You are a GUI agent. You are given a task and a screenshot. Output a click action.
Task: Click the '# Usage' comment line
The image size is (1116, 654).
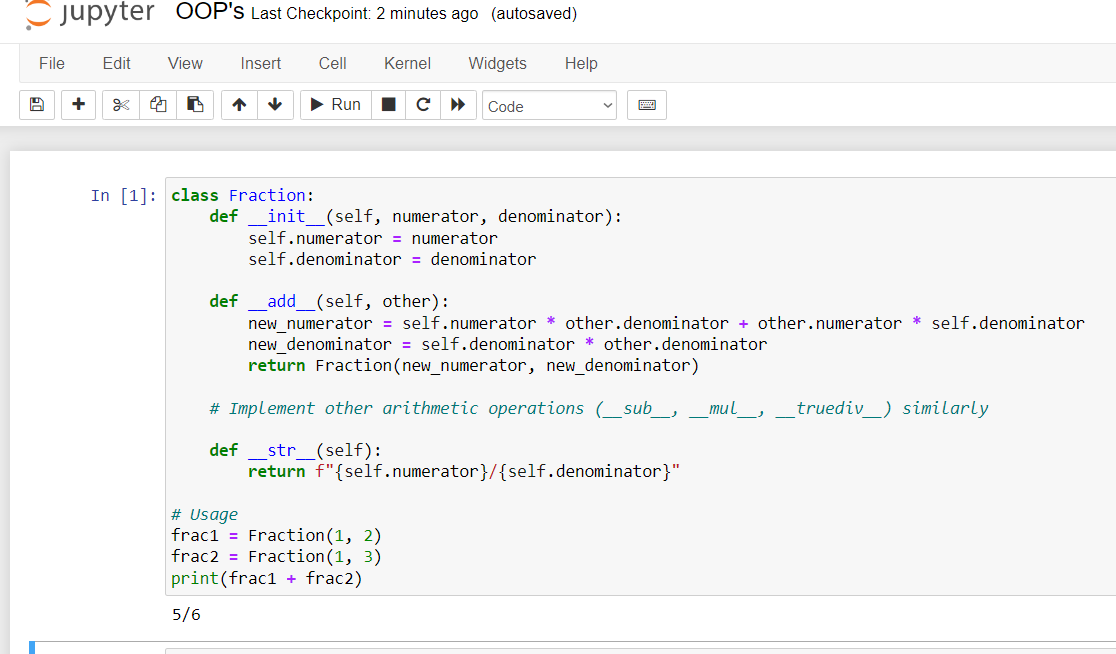point(205,515)
